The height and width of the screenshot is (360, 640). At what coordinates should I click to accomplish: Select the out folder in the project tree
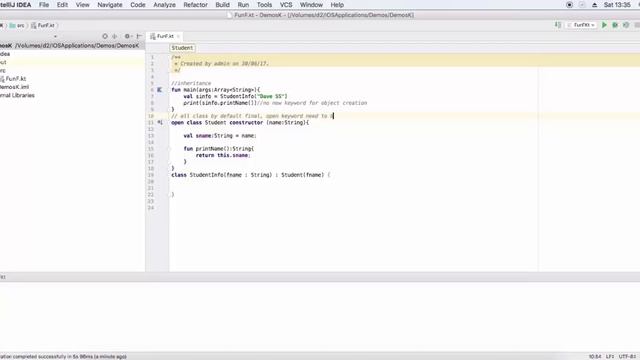(3, 62)
